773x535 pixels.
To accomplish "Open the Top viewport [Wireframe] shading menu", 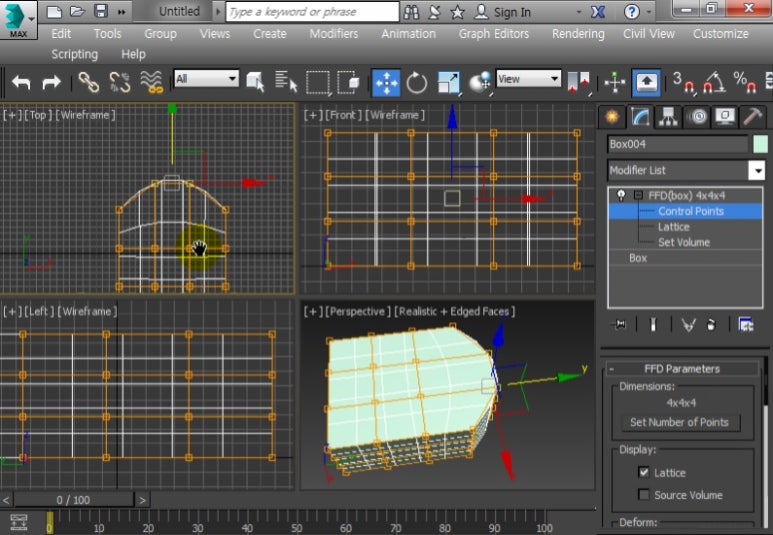I will 86,115.
